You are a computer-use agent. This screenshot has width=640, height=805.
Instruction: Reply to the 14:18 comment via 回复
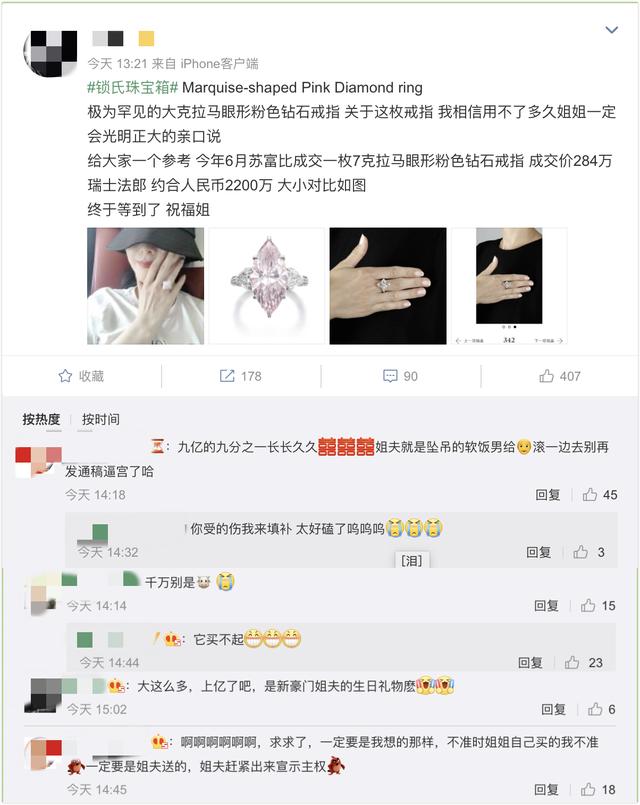(x=548, y=495)
